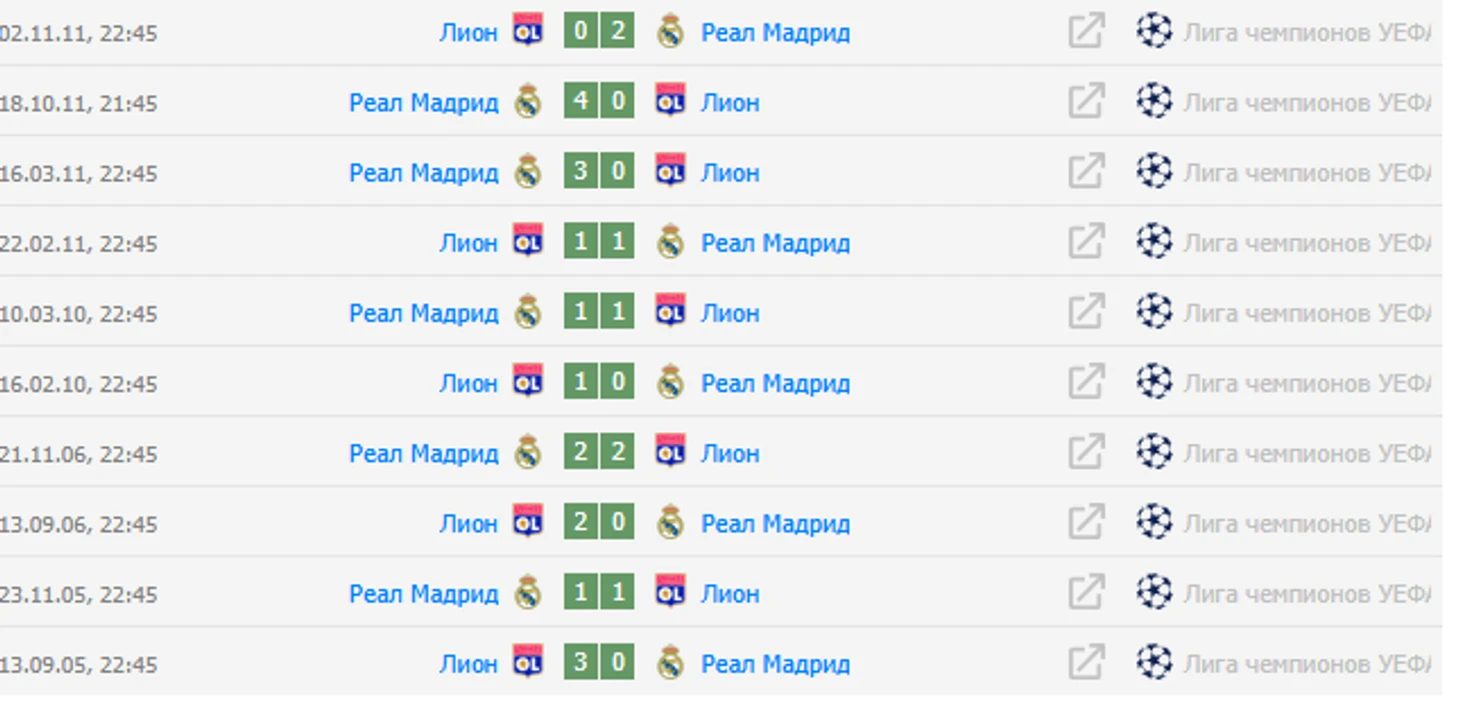
Task: Open external link icon for 18.10.11 match
Action: pyautogui.click(x=1086, y=101)
